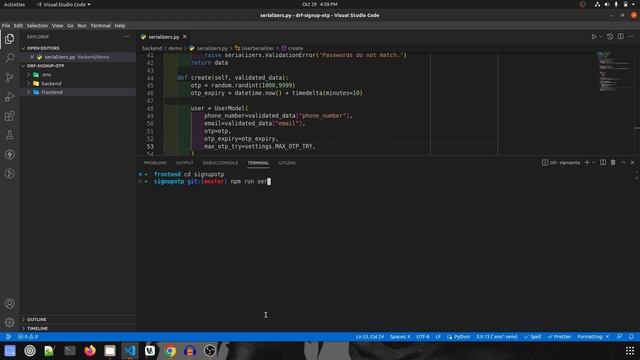Close the terminal panel
The height and width of the screenshot is (360, 640).
(x=633, y=162)
